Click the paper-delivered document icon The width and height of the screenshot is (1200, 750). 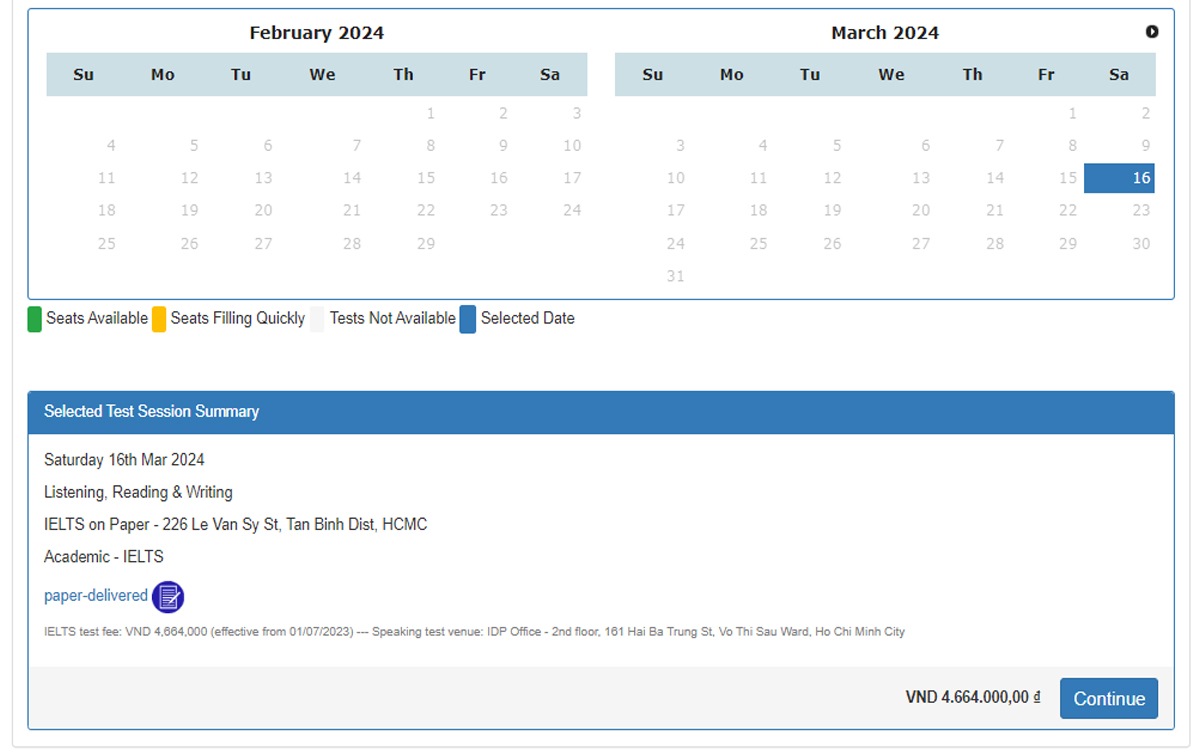[x=168, y=597]
